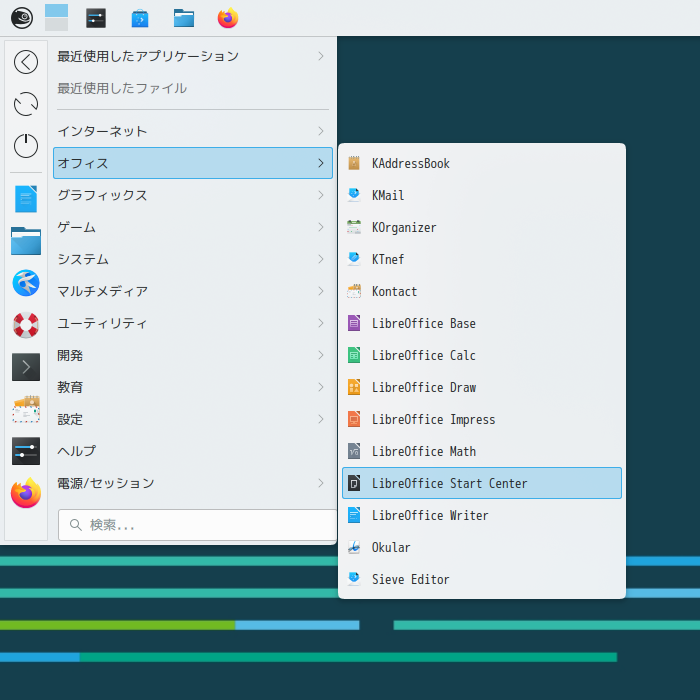
Task: Click the LibreOffice Draw icon
Action: tap(354, 388)
